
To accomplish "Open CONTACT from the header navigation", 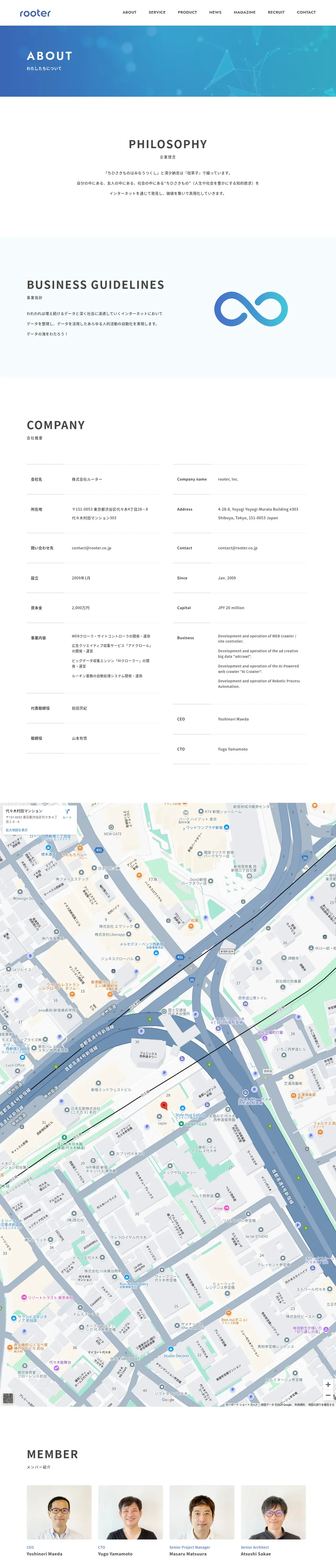I will coord(306,12).
